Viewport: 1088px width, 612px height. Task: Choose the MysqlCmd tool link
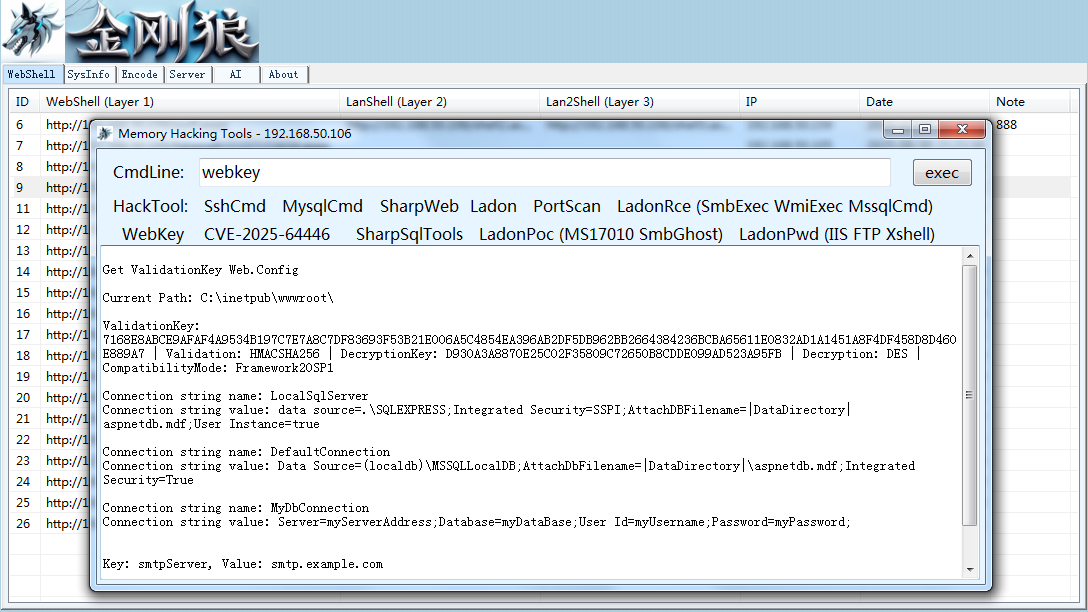322,206
